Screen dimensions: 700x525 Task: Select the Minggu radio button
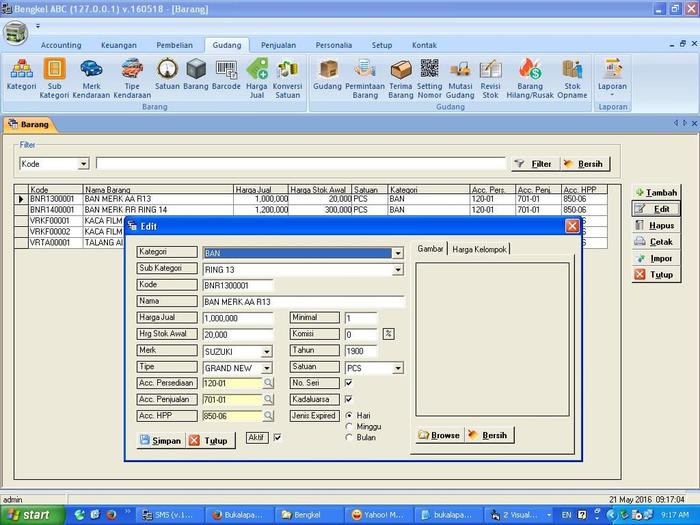click(349, 426)
